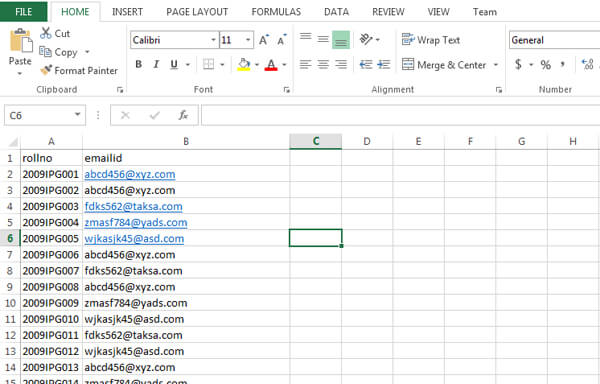The width and height of the screenshot is (600, 384).
Task: Open the font size dropdown
Action: click(248, 40)
